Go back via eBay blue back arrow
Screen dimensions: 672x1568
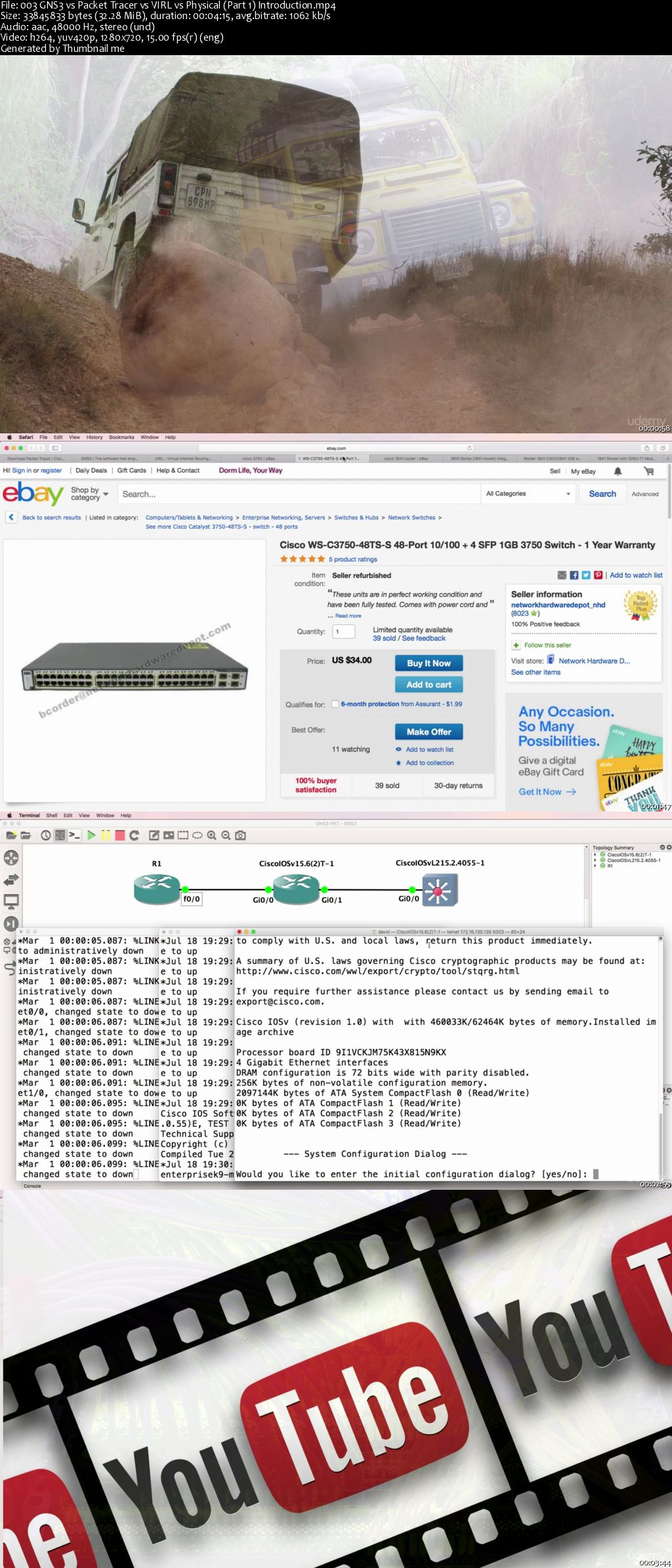(11, 517)
